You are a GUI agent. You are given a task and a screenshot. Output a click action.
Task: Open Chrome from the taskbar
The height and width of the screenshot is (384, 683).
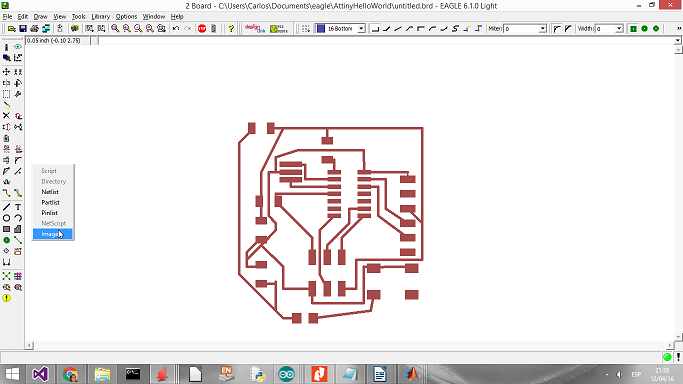click(71, 374)
